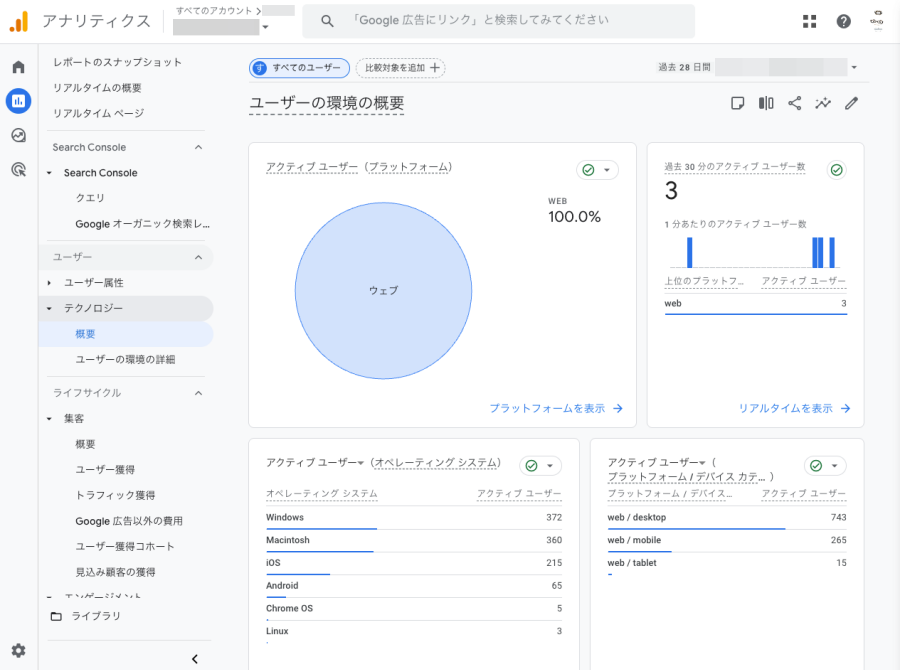Click the Windows row in OS table
The image size is (900, 670).
414,518
